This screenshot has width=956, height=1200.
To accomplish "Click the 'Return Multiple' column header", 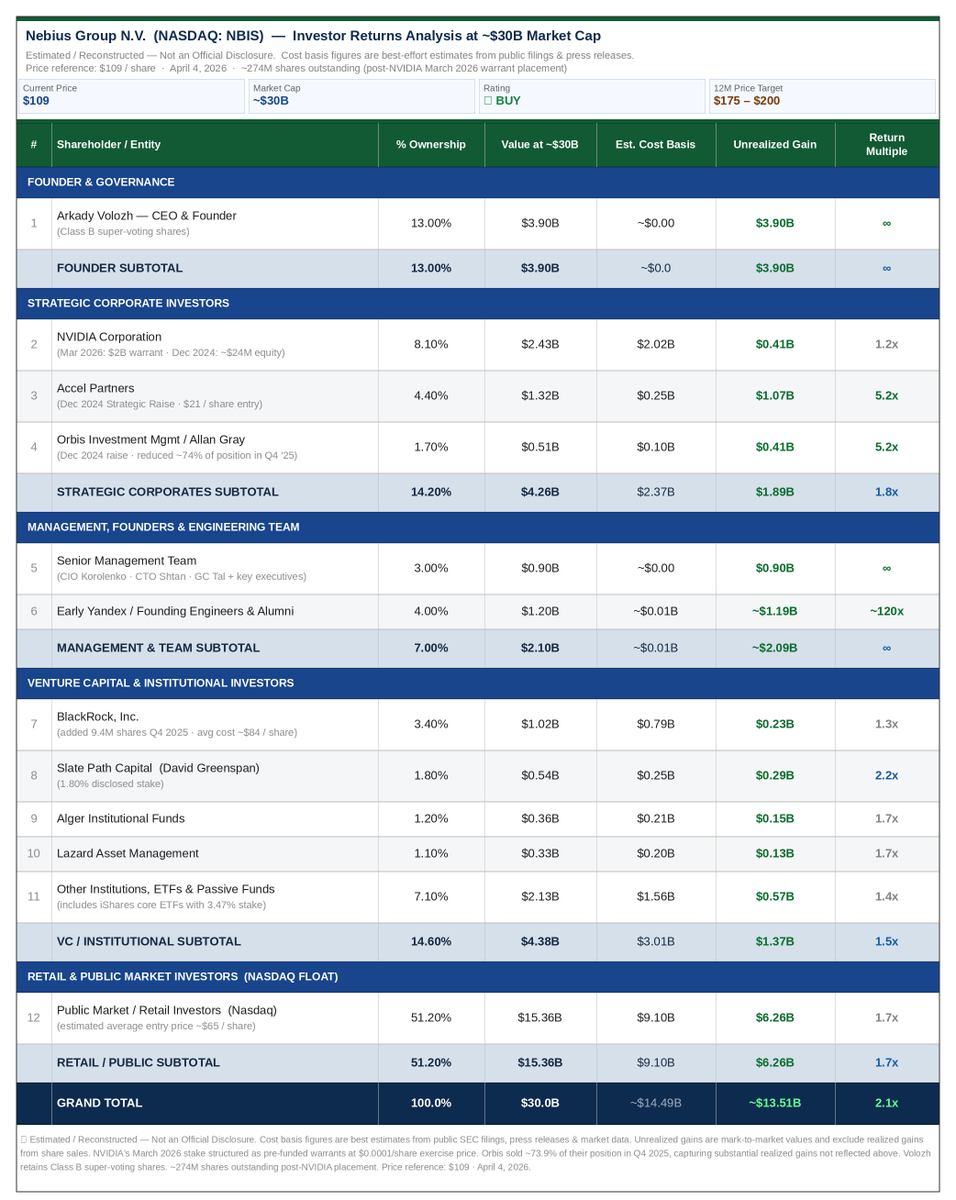I will pyautogui.click(x=887, y=144).
